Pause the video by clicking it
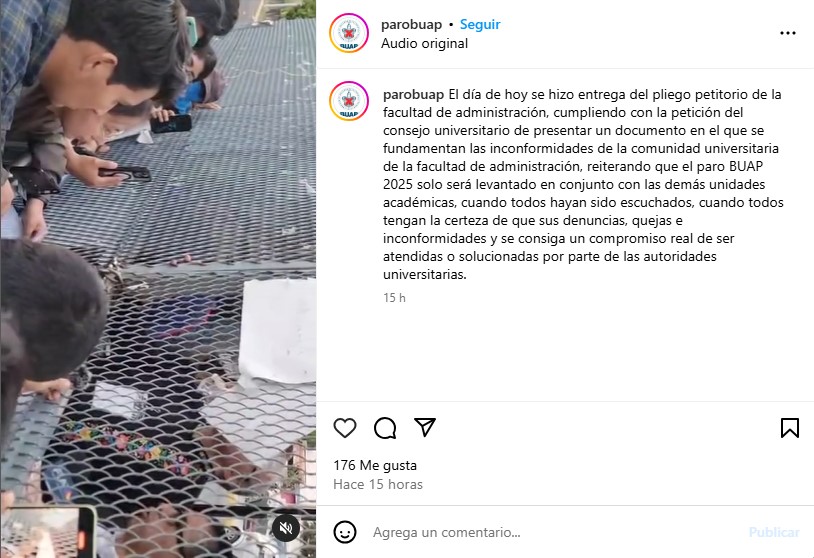 (158, 279)
